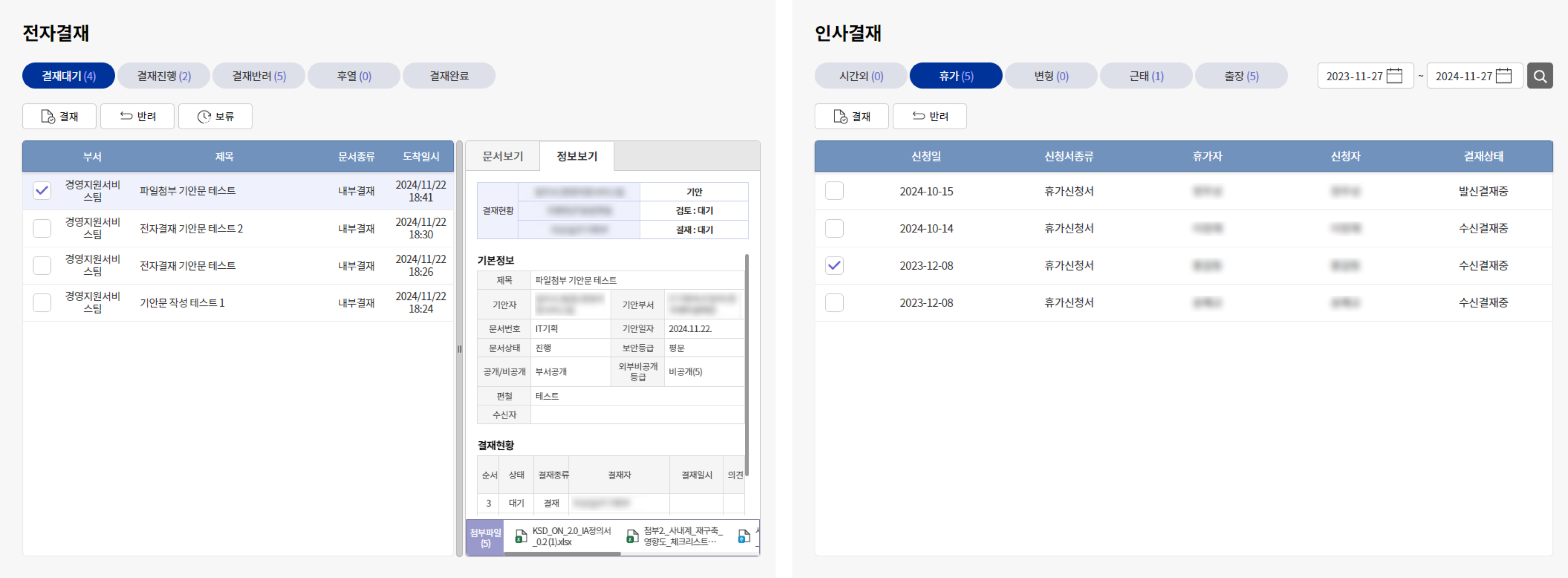
Task: Click the 2023-11-27 start date field
Action: tap(1354, 76)
